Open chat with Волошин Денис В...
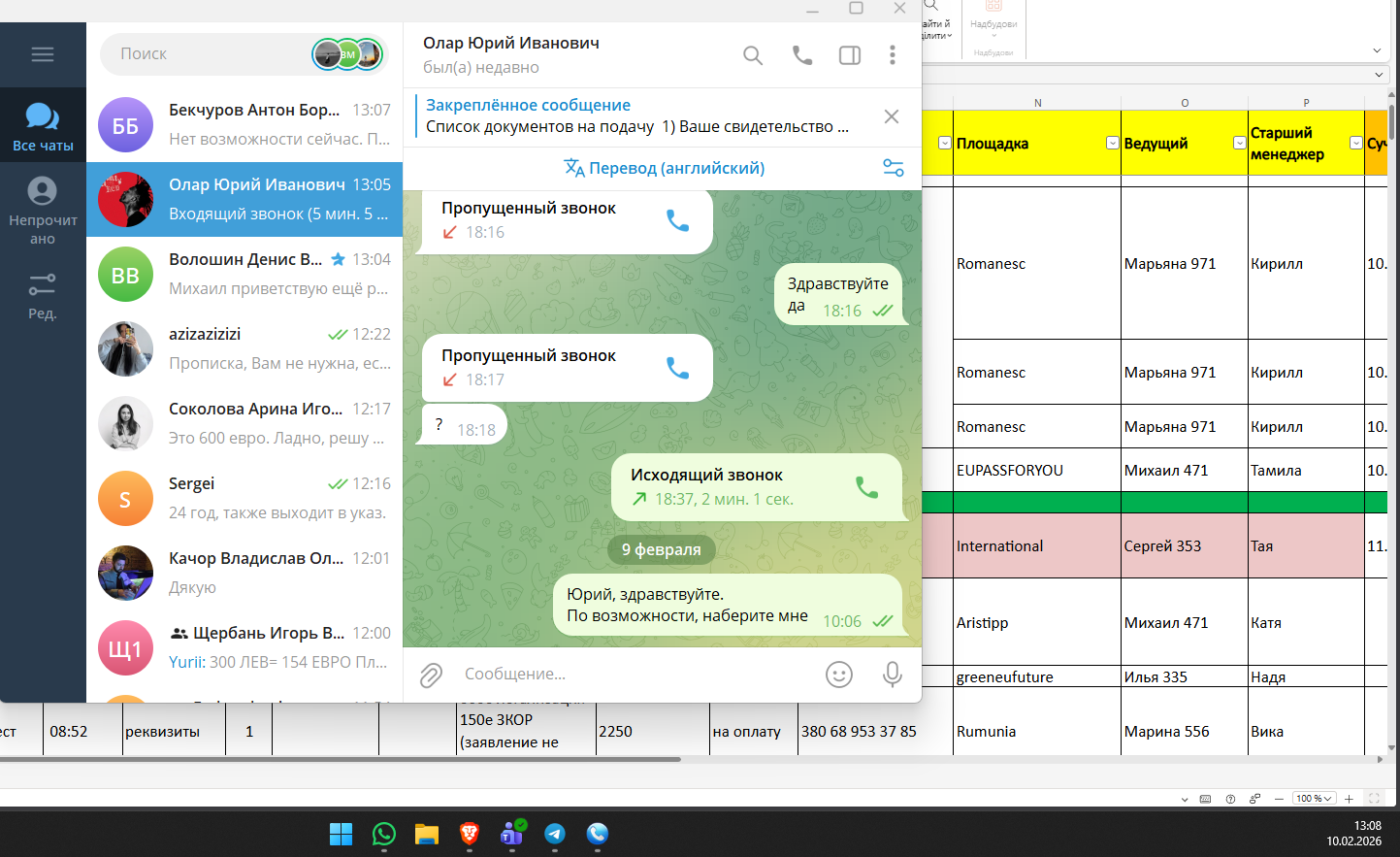 pyautogui.click(x=244, y=274)
